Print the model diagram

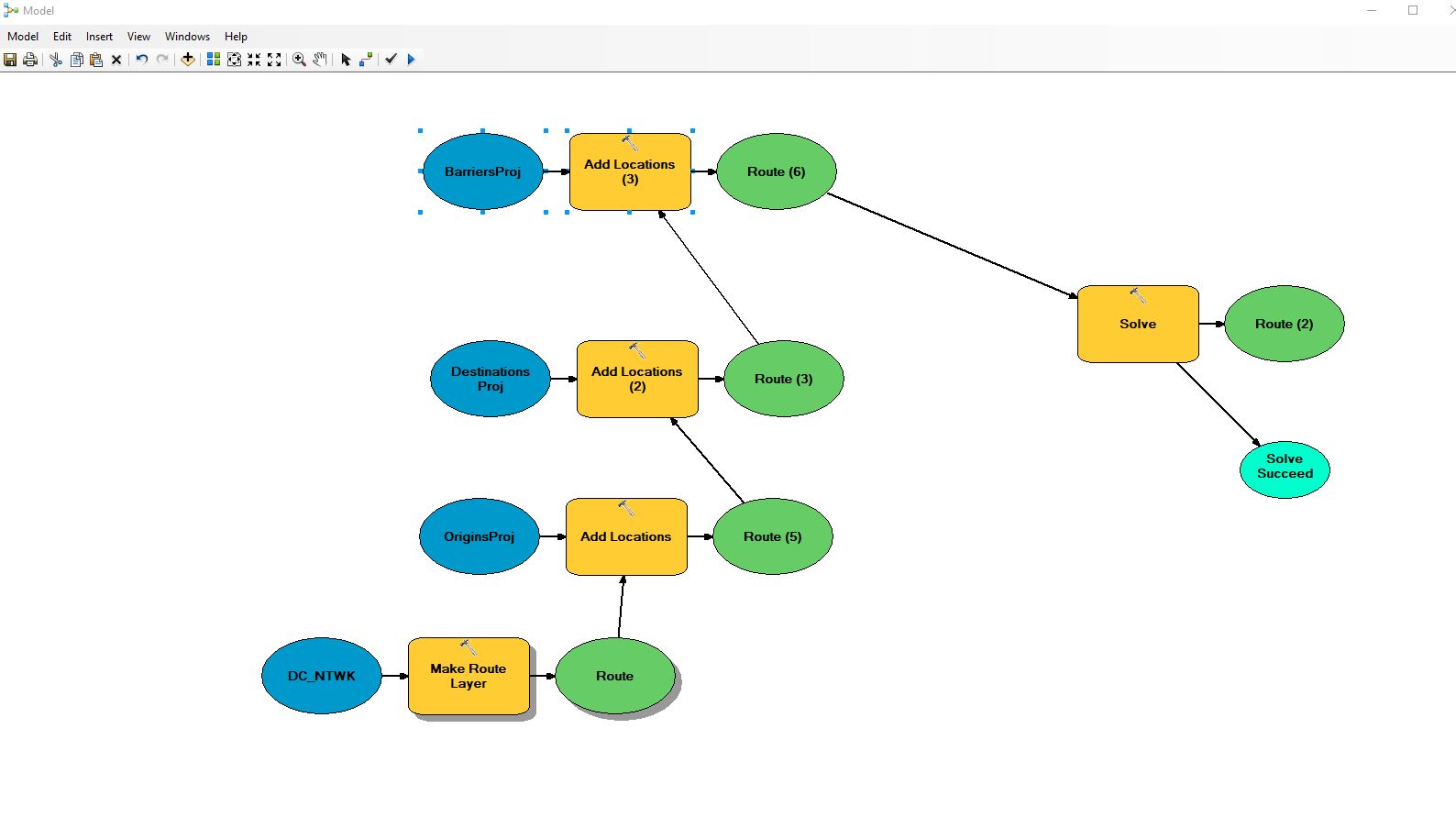[x=30, y=60]
